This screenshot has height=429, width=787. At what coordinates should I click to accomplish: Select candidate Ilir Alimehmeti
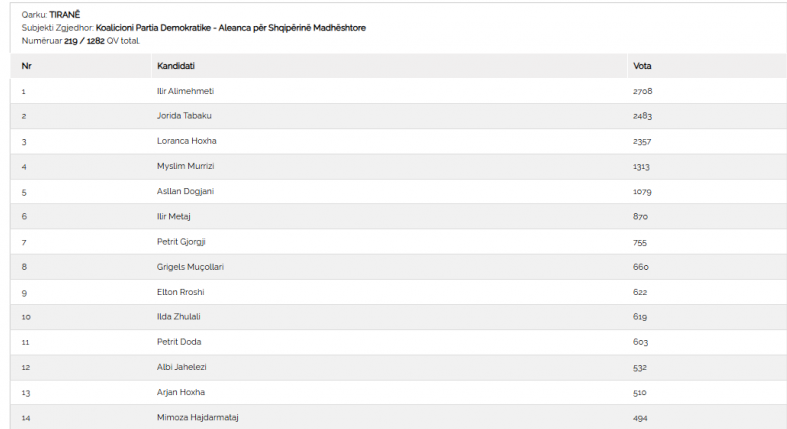point(185,91)
